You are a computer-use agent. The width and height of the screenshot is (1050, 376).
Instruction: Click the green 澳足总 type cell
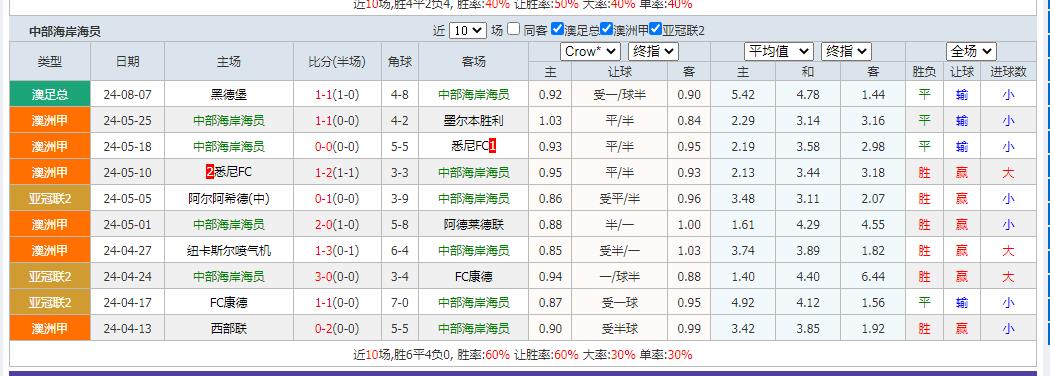(x=50, y=95)
